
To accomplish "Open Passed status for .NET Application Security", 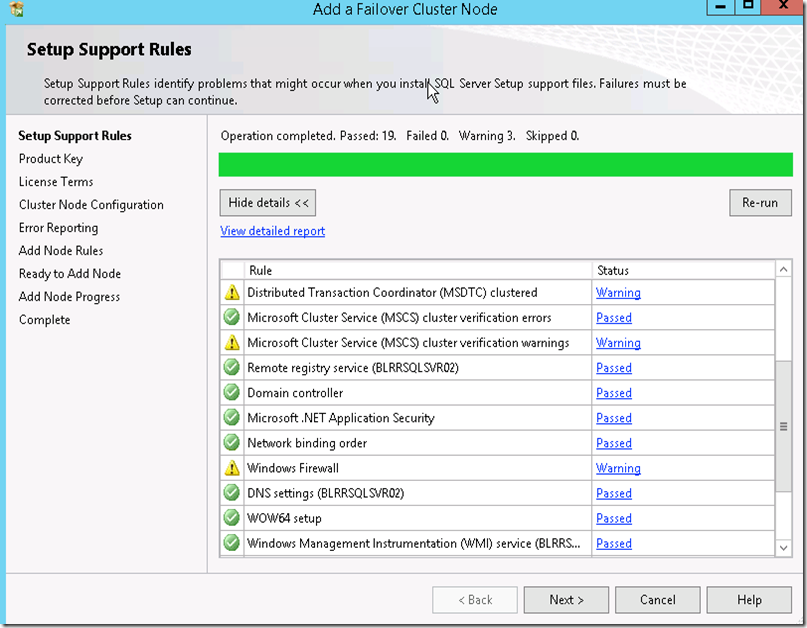I will [613, 418].
